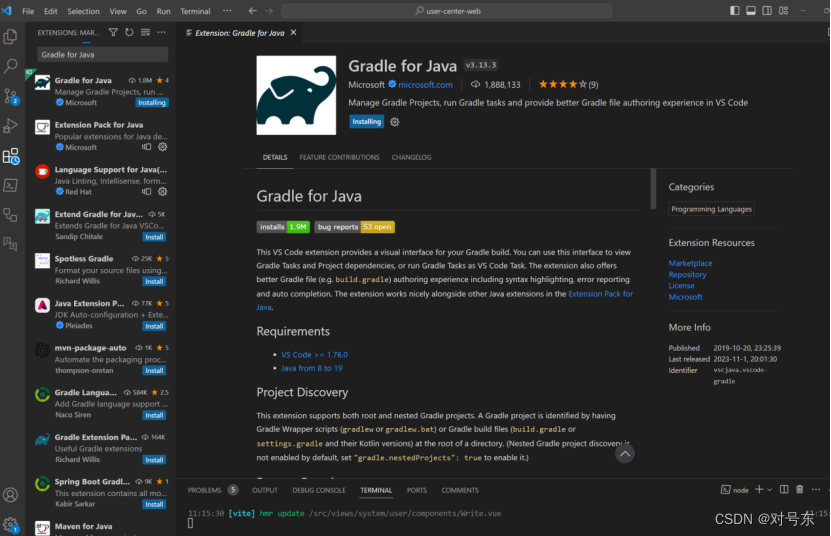
Task: Open the File menu
Action: (28, 11)
